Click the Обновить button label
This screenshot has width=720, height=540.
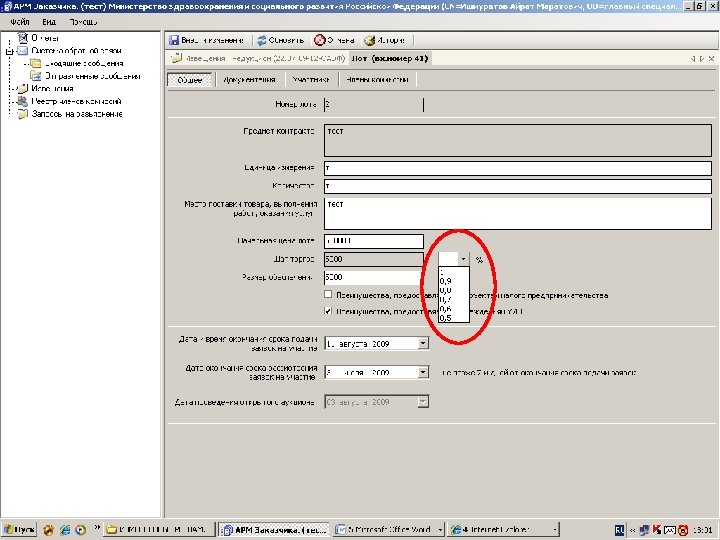click(287, 40)
